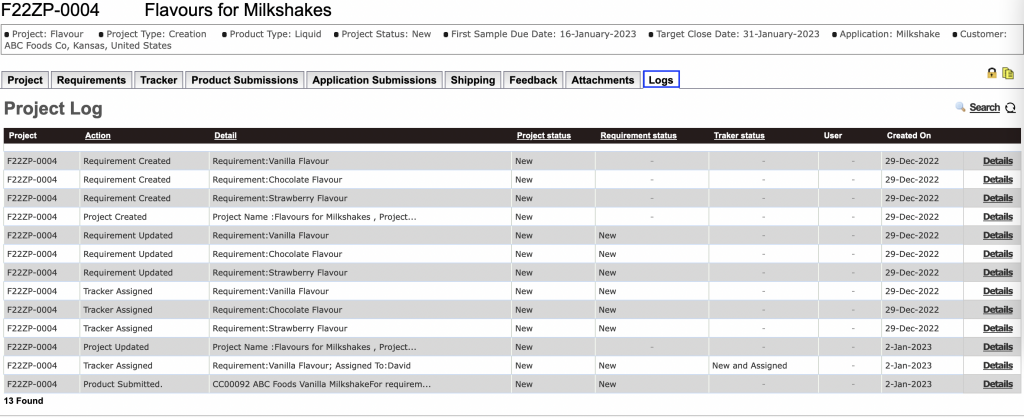The width and height of the screenshot is (1024, 418).
Task: Switch to the Project tab
Action: [x=26, y=80]
